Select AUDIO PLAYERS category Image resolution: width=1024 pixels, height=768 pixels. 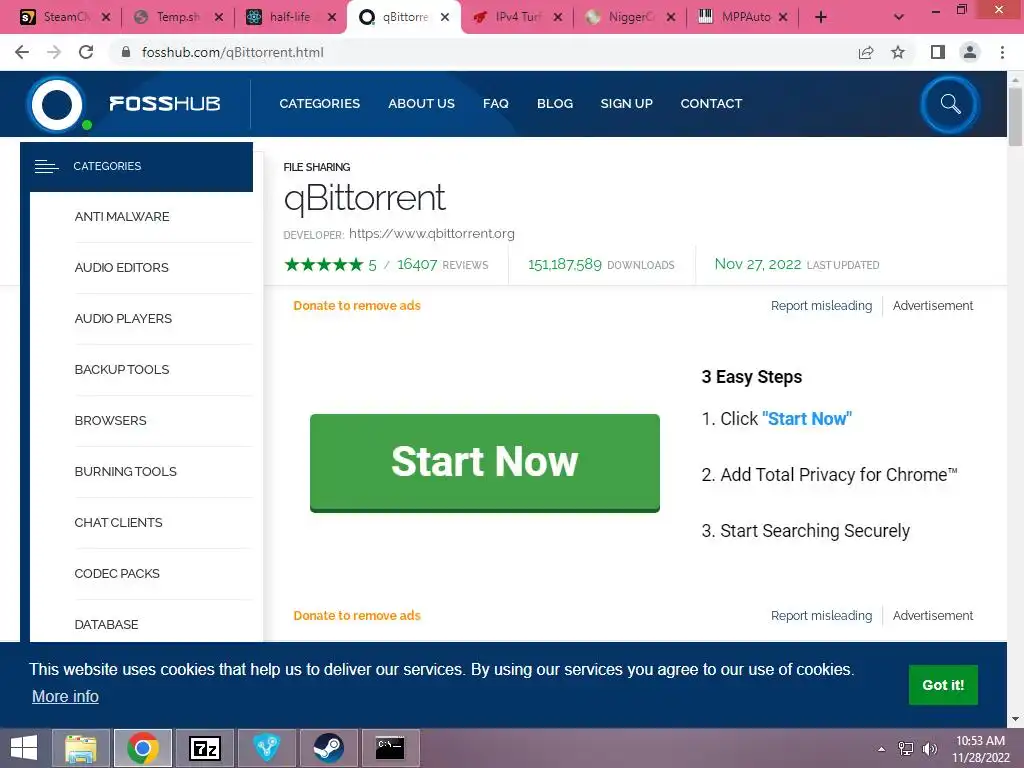[123, 319]
